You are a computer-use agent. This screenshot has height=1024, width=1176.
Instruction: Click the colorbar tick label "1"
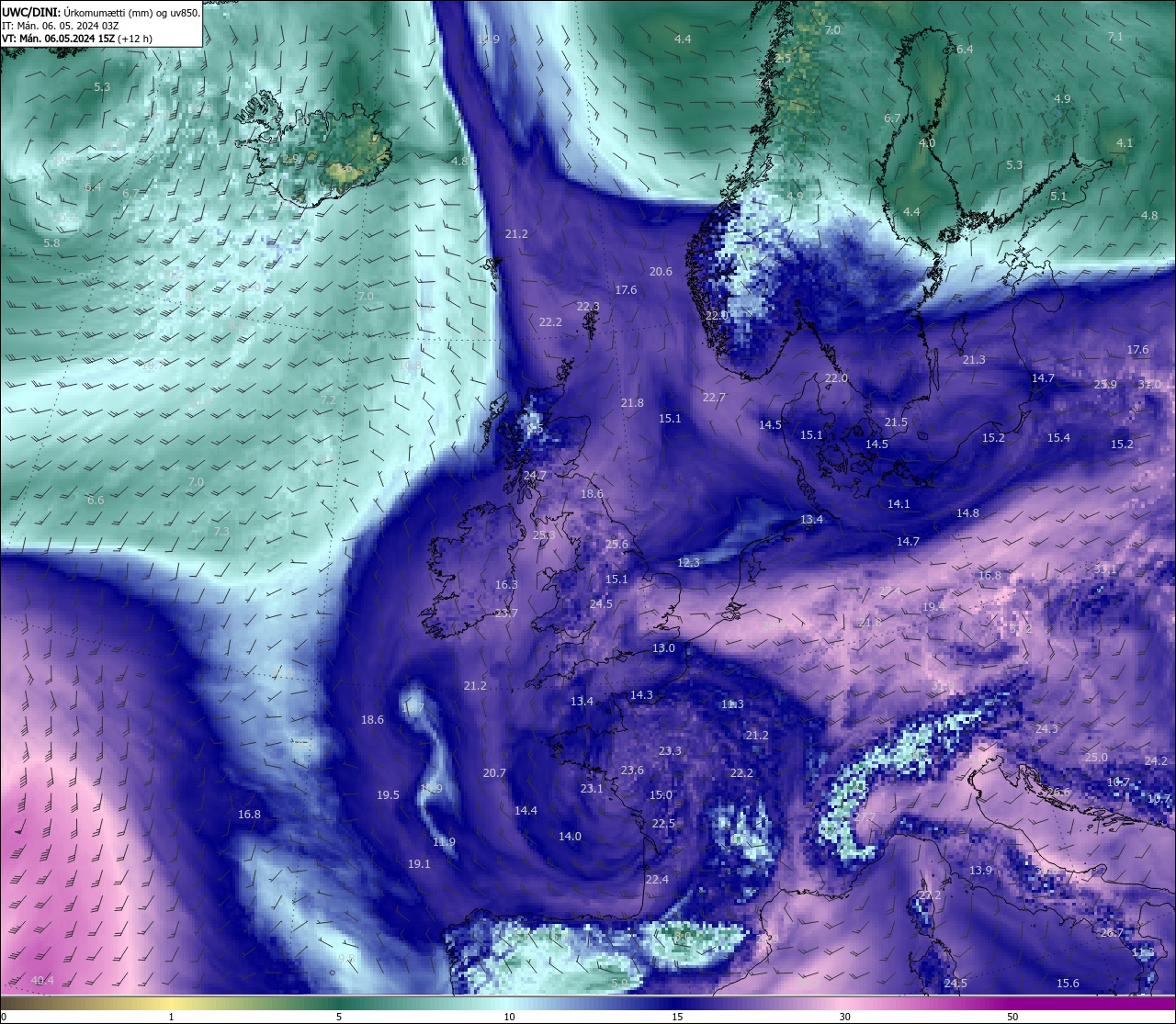[x=172, y=1017]
